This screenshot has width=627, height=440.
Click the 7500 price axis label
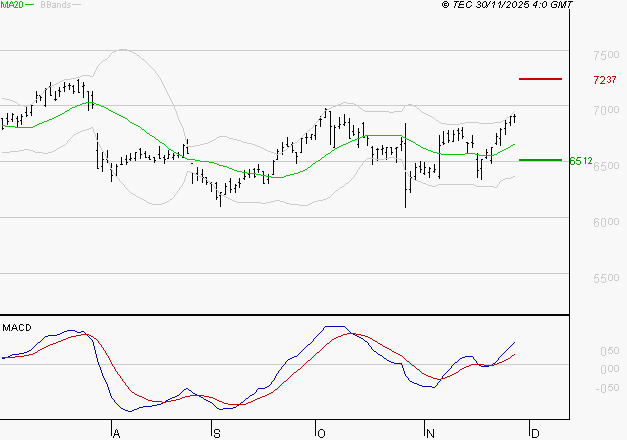tap(606, 55)
